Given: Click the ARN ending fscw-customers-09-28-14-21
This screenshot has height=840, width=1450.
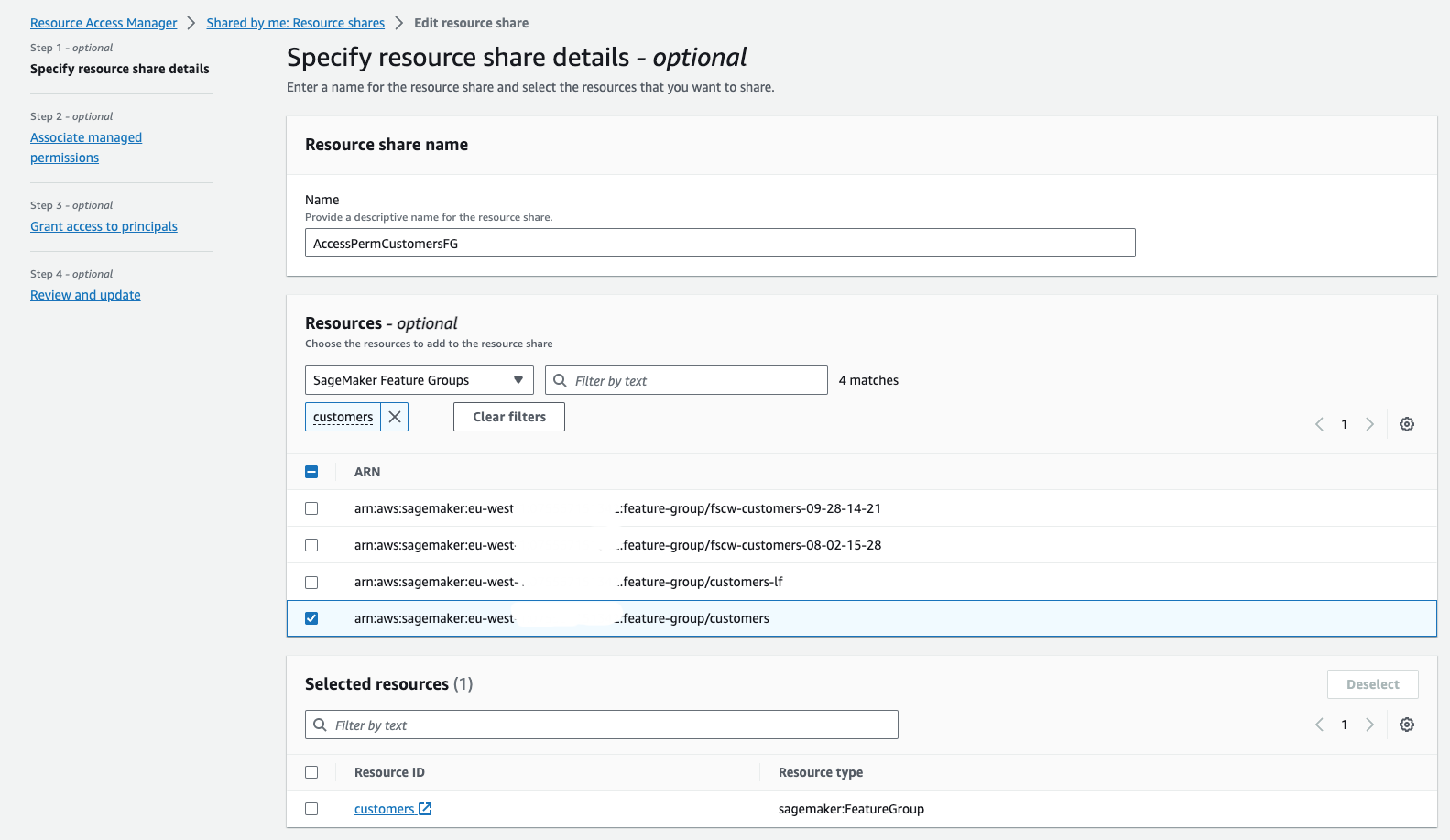Looking at the screenshot, I should [617, 508].
